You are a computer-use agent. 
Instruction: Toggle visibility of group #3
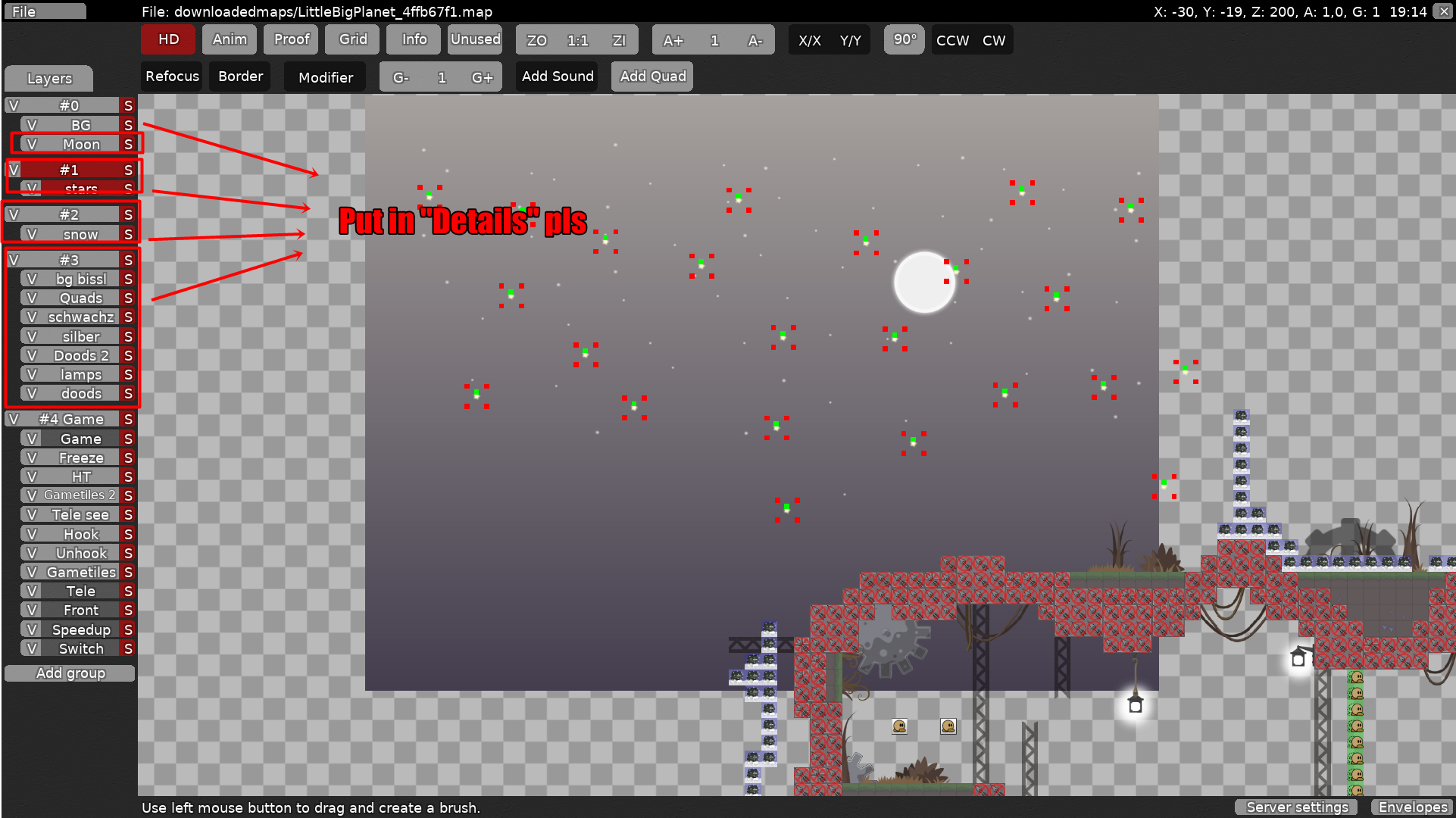click(x=14, y=260)
